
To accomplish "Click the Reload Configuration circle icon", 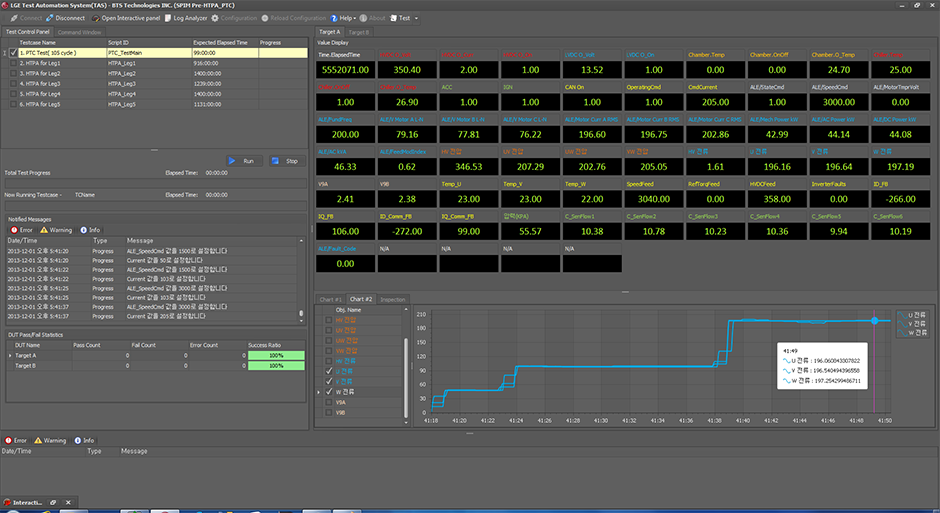I will coord(264,18).
